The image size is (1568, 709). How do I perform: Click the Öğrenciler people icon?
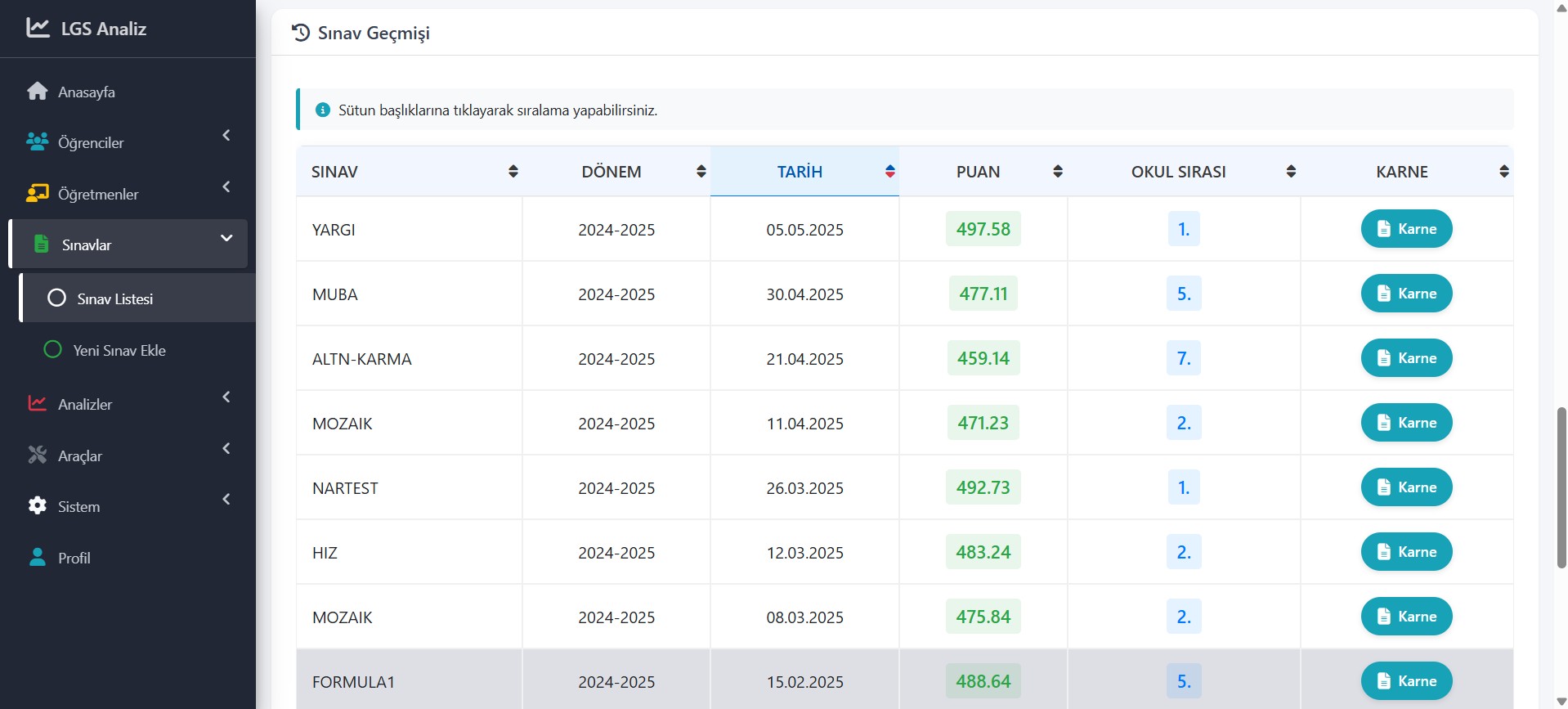(x=38, y=142)
